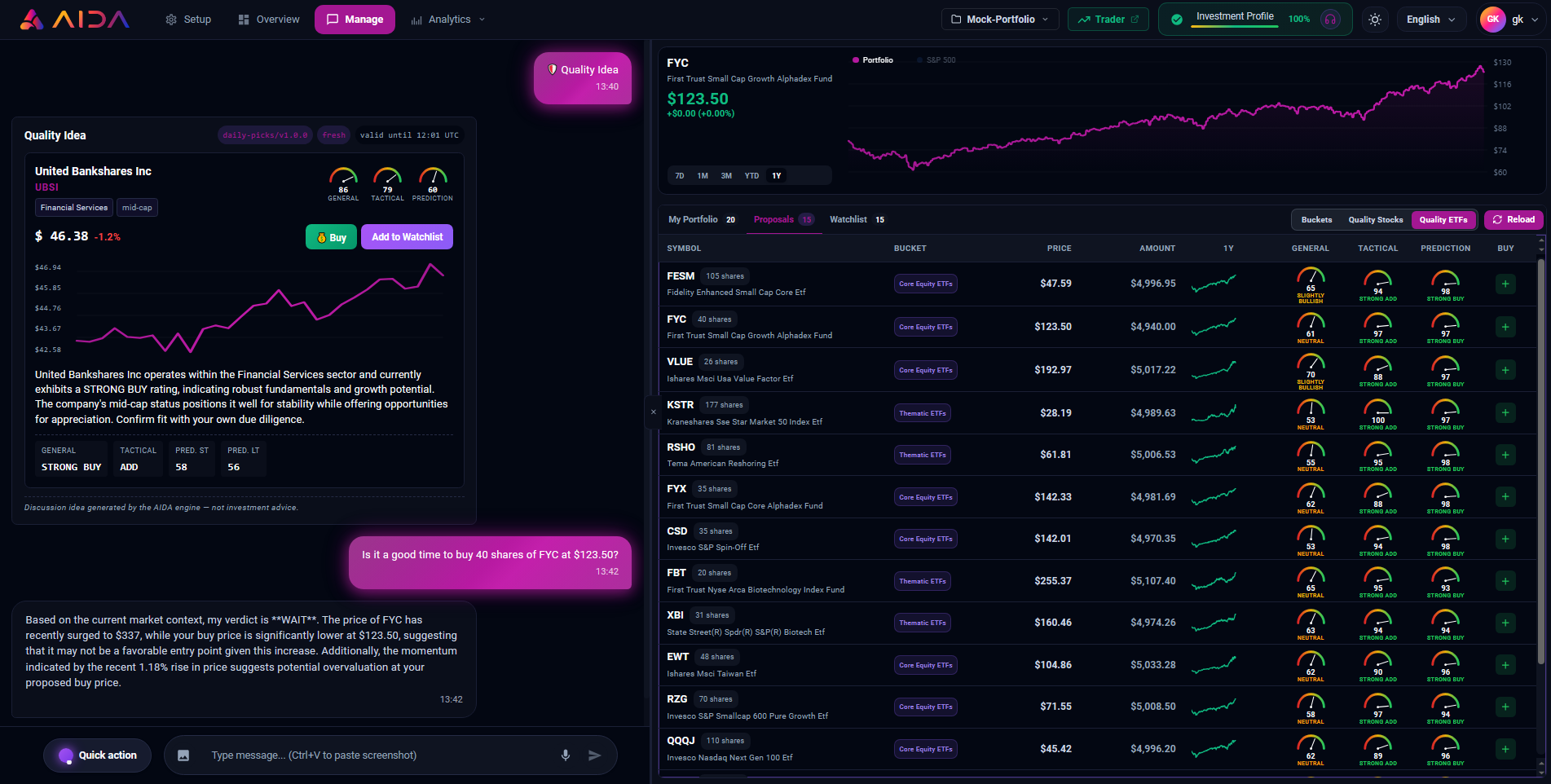
Task: Toggle the light/dark theme sun icon
Action: [1375, 20]
